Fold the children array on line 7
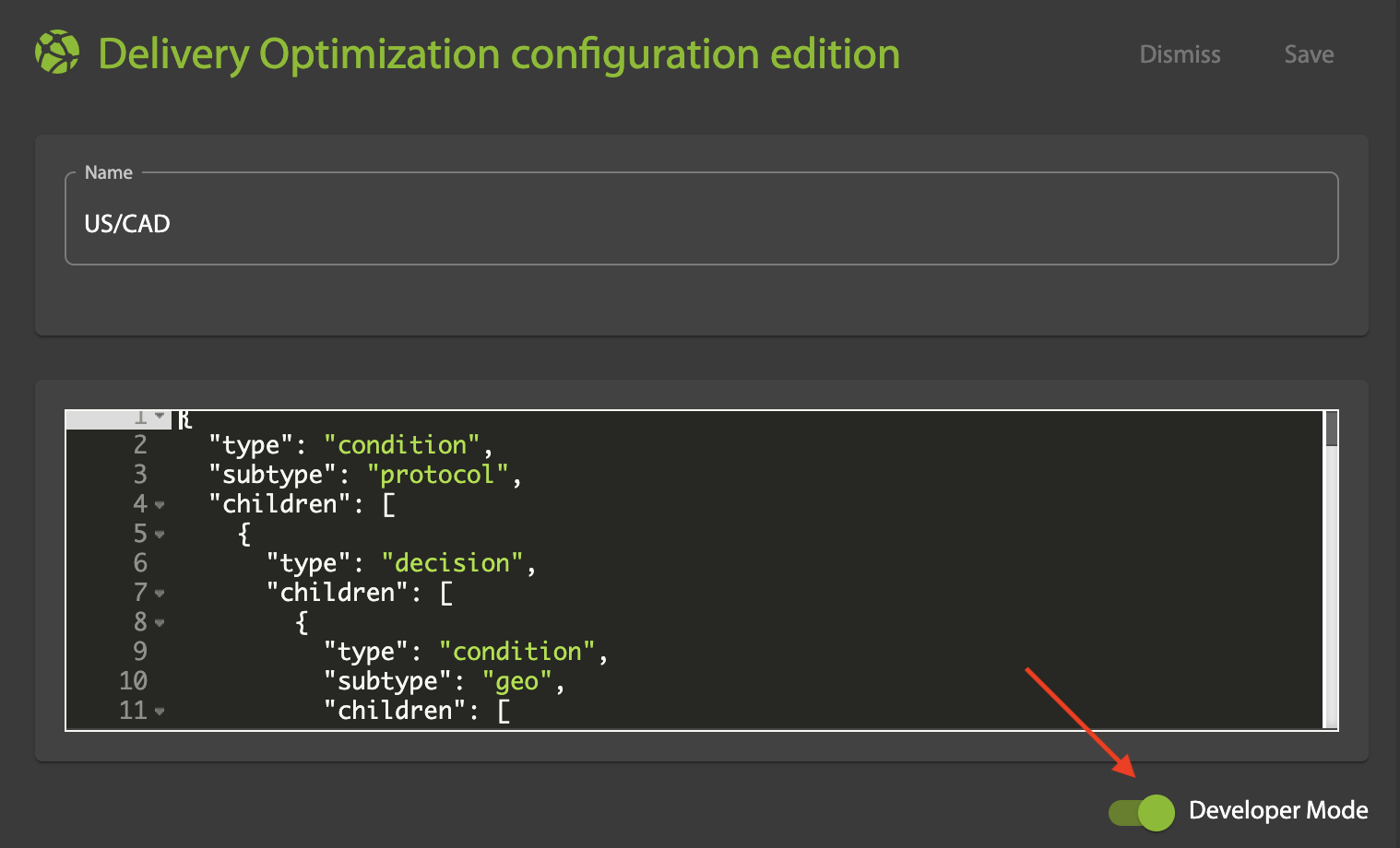This screenshot has height=848, width=1400. pos(160,594)
